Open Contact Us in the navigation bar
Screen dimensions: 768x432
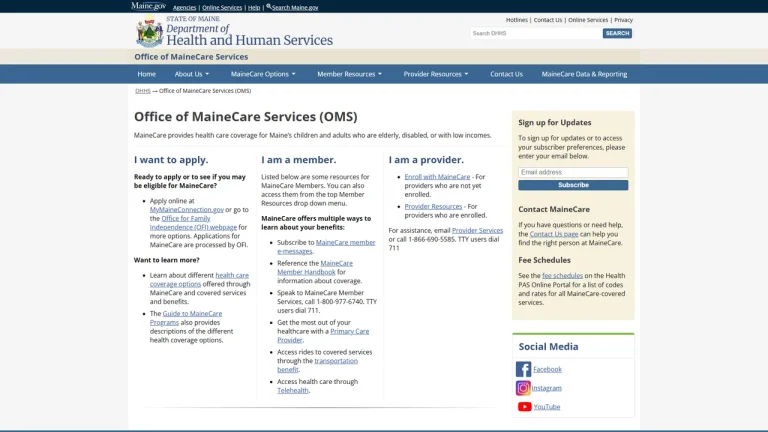click(506, 74)
